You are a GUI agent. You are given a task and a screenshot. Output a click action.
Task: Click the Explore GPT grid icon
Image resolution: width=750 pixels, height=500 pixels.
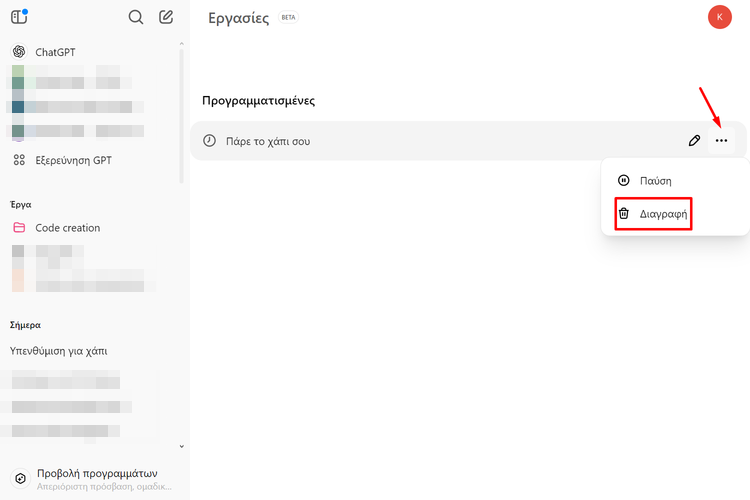pyautogui.click(x=19, y=160)
